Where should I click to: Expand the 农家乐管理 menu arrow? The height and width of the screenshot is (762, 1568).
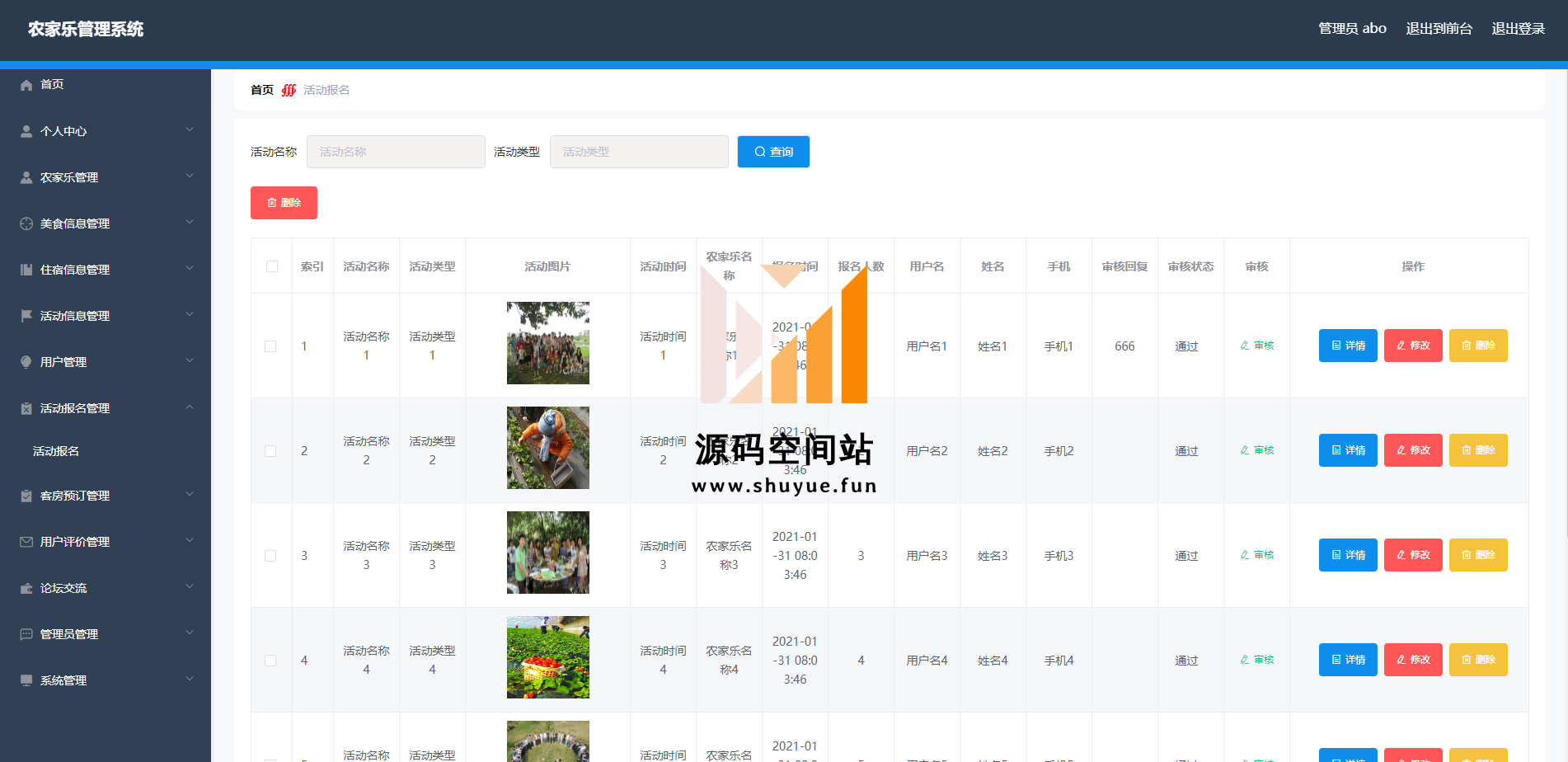pyautogui.click(x=190, y=176)
